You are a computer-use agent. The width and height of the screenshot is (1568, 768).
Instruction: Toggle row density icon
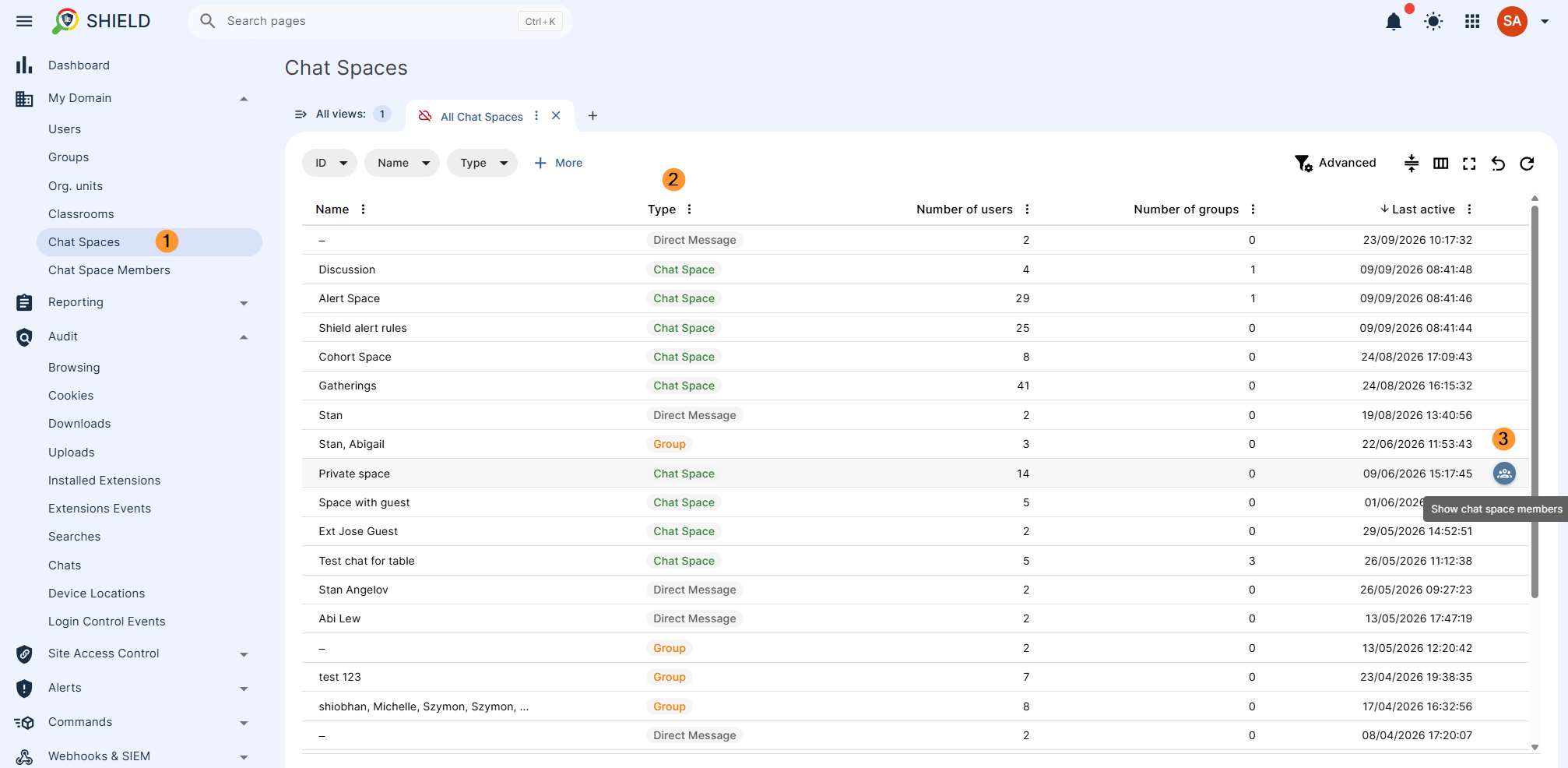[1412, 163]
